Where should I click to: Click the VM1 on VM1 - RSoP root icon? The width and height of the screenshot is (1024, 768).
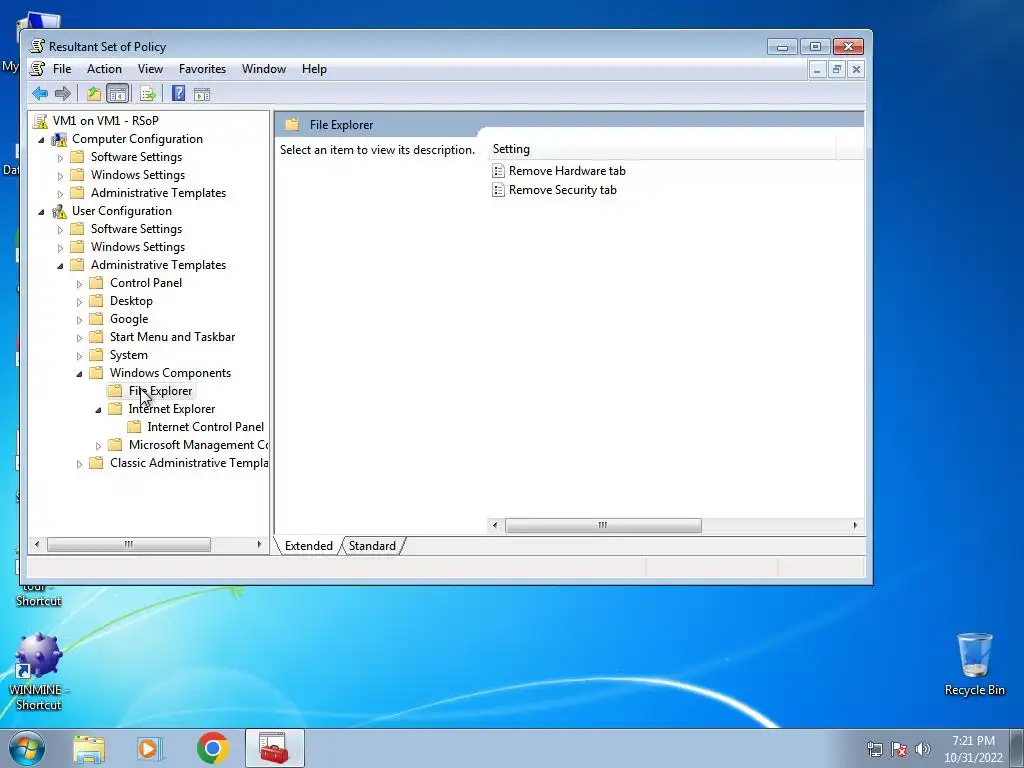pos(40,121)
